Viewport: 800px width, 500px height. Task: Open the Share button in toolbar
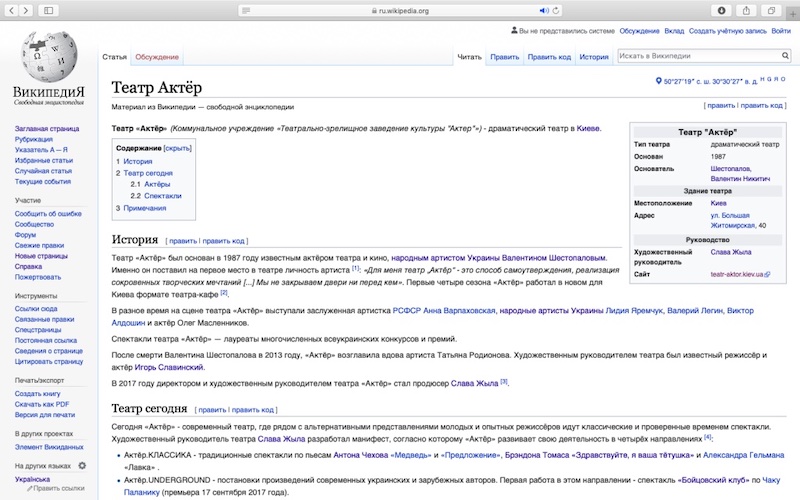[746, 10]
